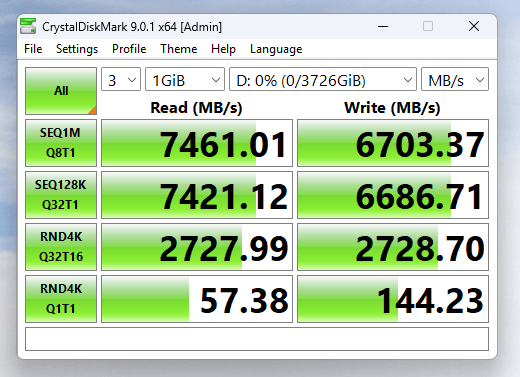Open the drive selector showing D: 0%
The height and width of the screenshot is (377, 520).
coord(323,79)
